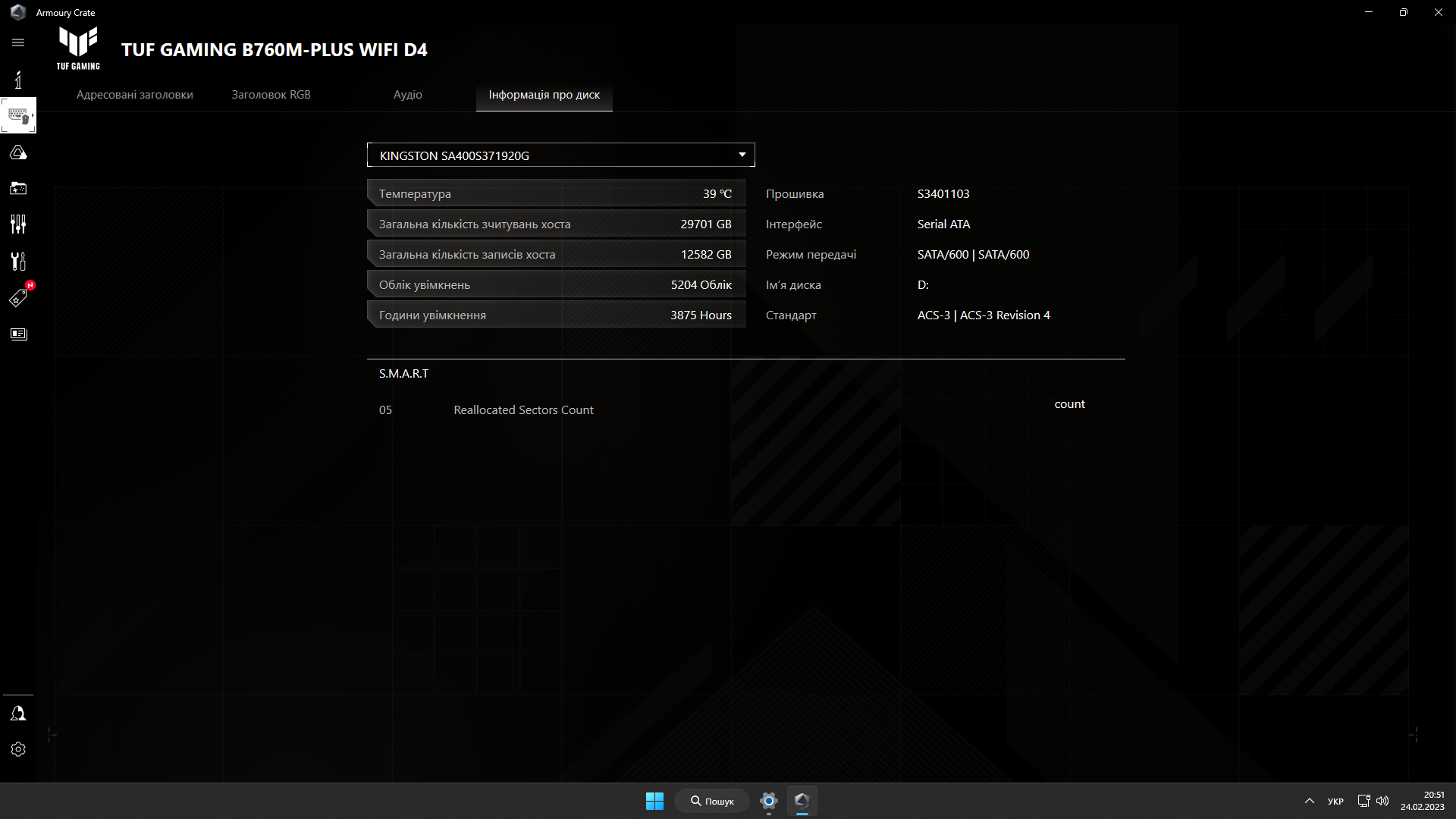The image size is (1456, 819).
Task: Select the Device keyboard-mouse sidebar icon
Action: point(18,116)
